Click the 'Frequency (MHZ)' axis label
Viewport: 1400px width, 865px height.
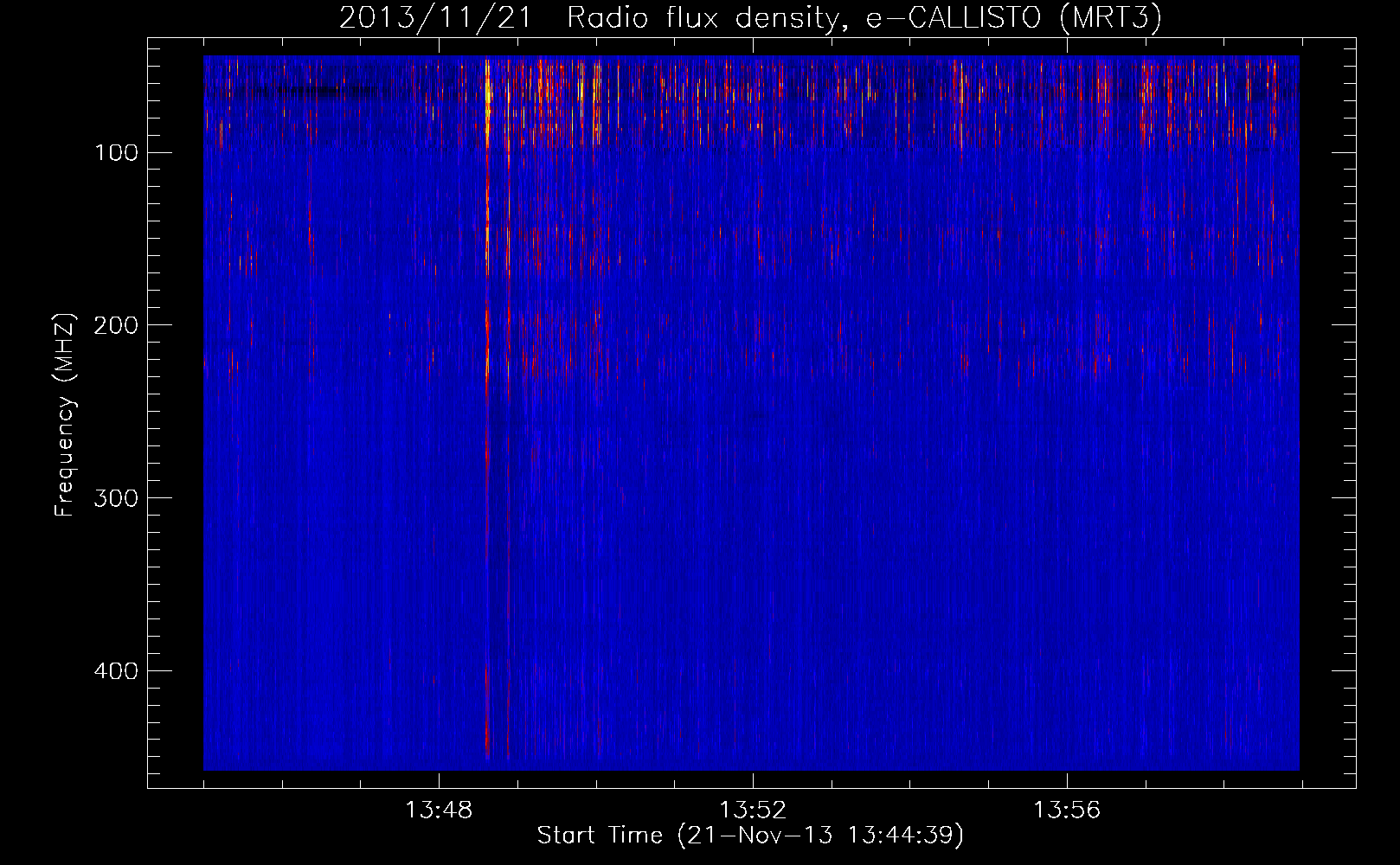(x=65, y=414)
